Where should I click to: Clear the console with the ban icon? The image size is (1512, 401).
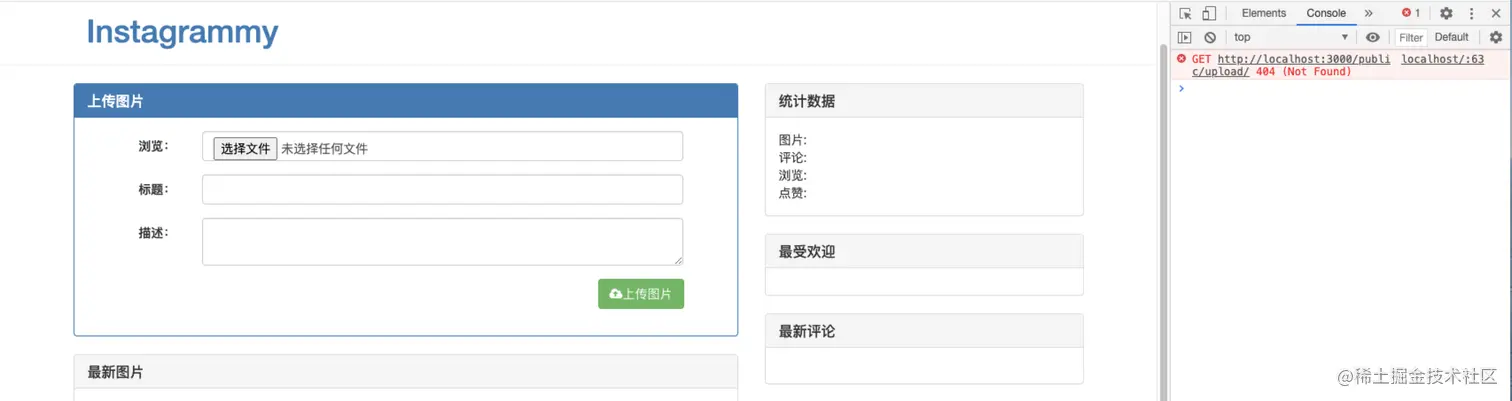point(1210,37)
